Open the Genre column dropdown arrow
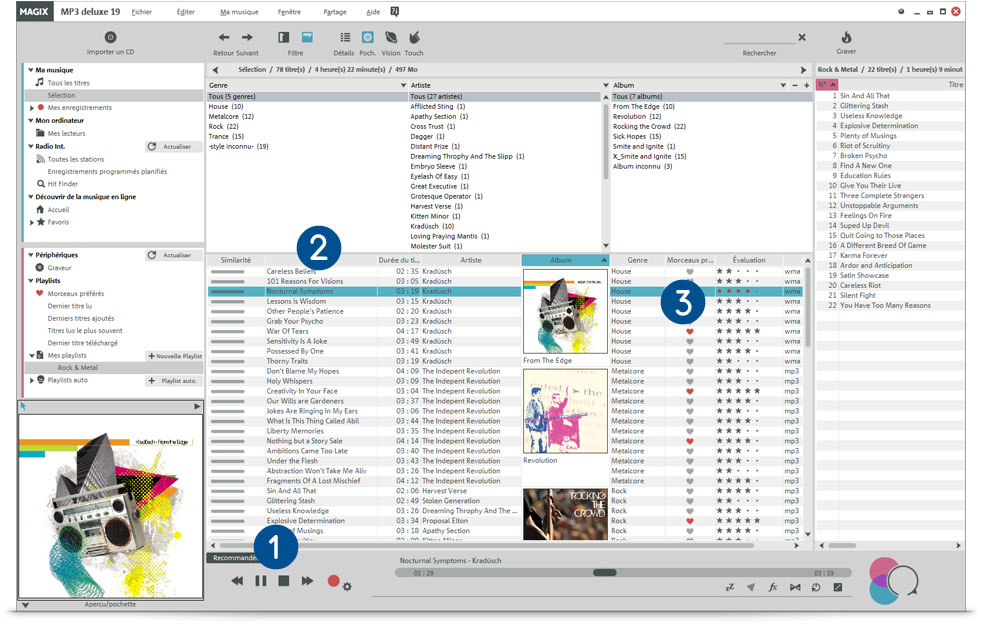 [x=403, y=85]
